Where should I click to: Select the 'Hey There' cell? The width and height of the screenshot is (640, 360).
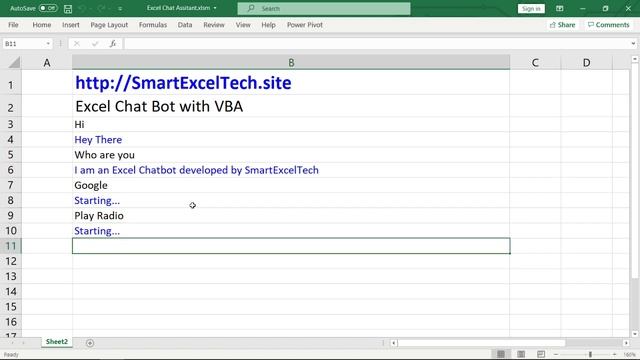291,140
